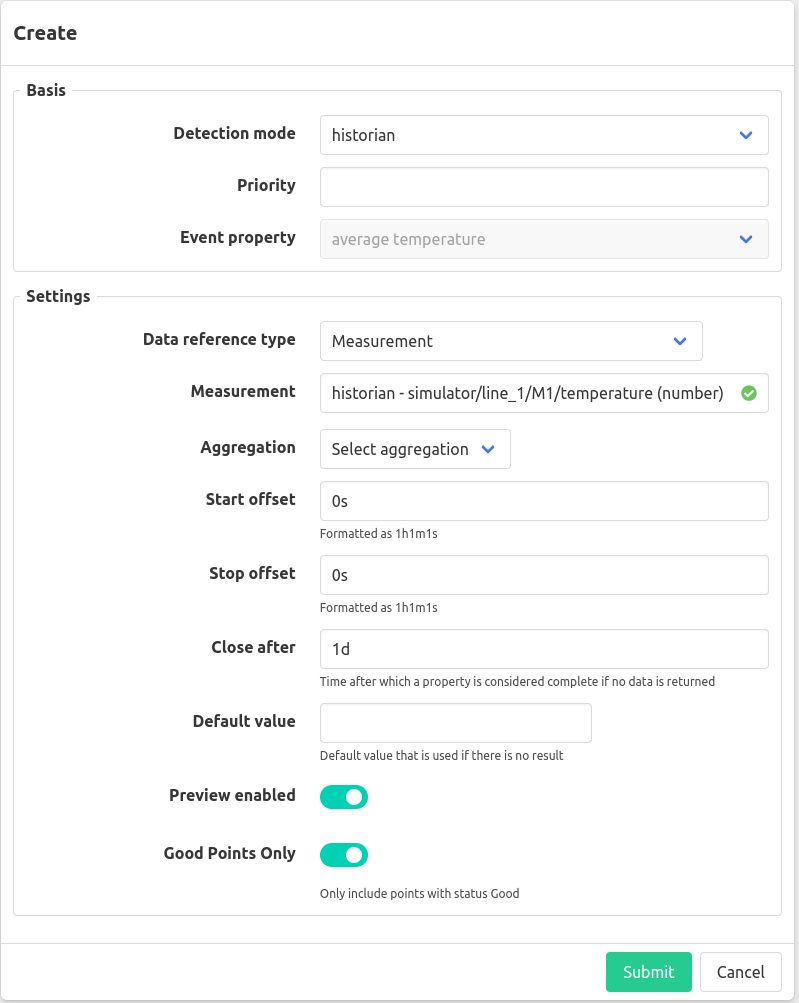
Task: Open the Data reference type Measurement dropdown
Action: click(511, 341)
